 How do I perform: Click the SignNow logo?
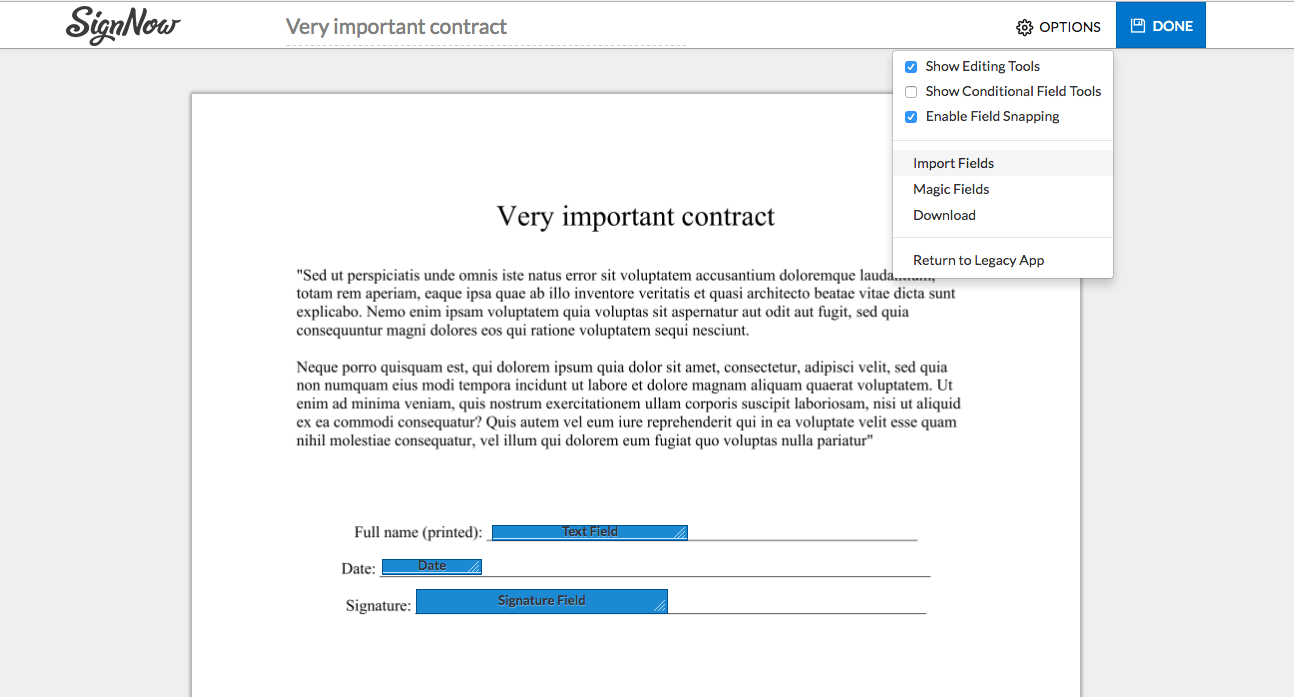coord(122,25)
